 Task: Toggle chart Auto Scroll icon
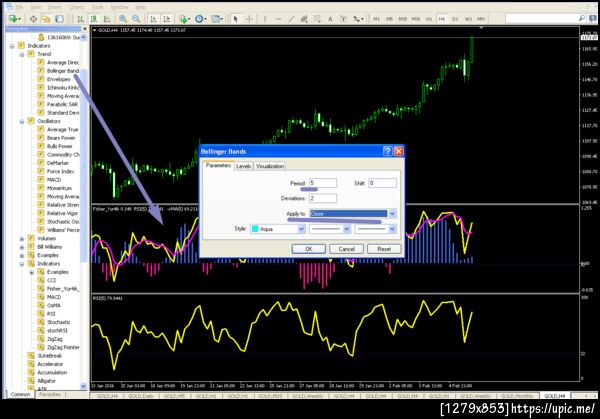[154, 19]
